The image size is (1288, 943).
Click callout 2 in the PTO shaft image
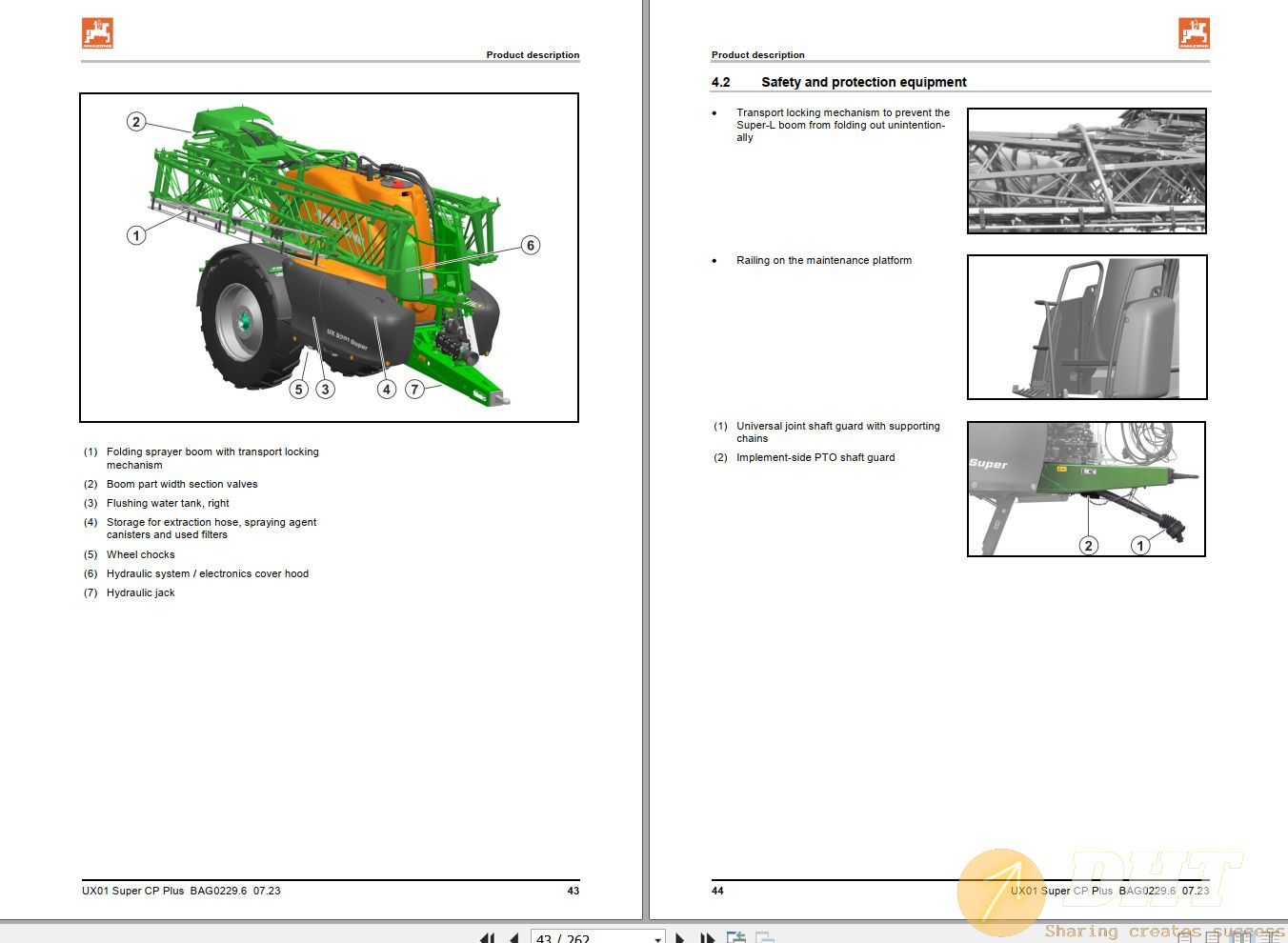1088,545
